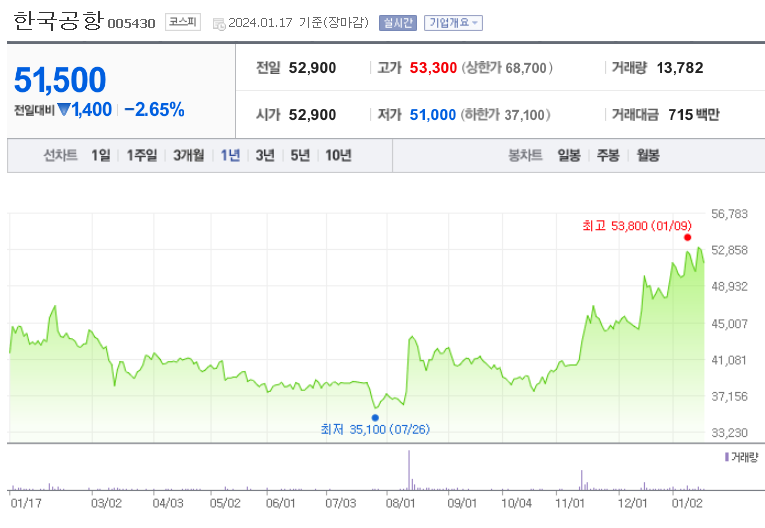Select the 10년 line chart period

(338, 156)
